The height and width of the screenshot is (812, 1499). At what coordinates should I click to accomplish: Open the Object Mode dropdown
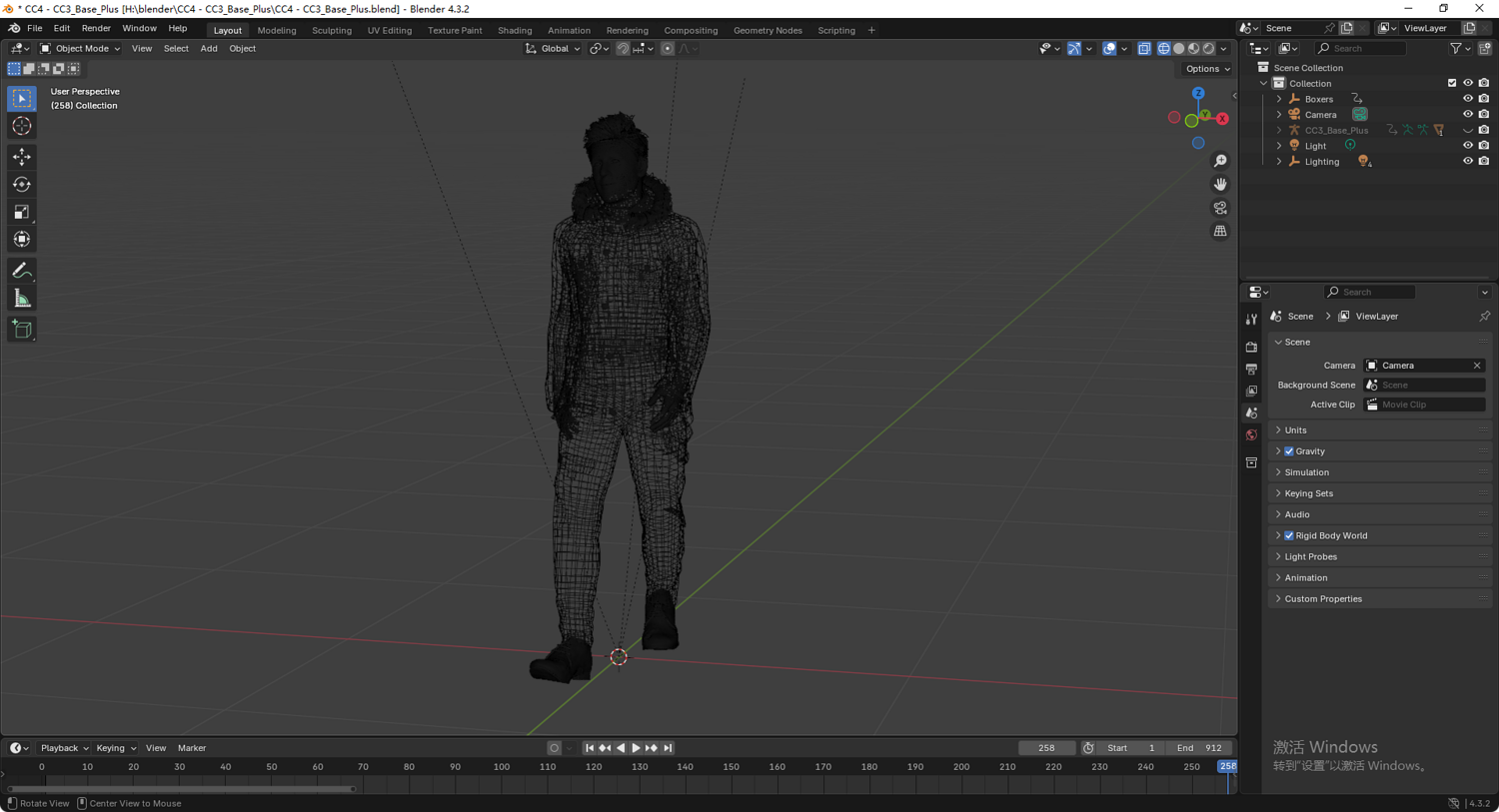(x=80, y=49)
